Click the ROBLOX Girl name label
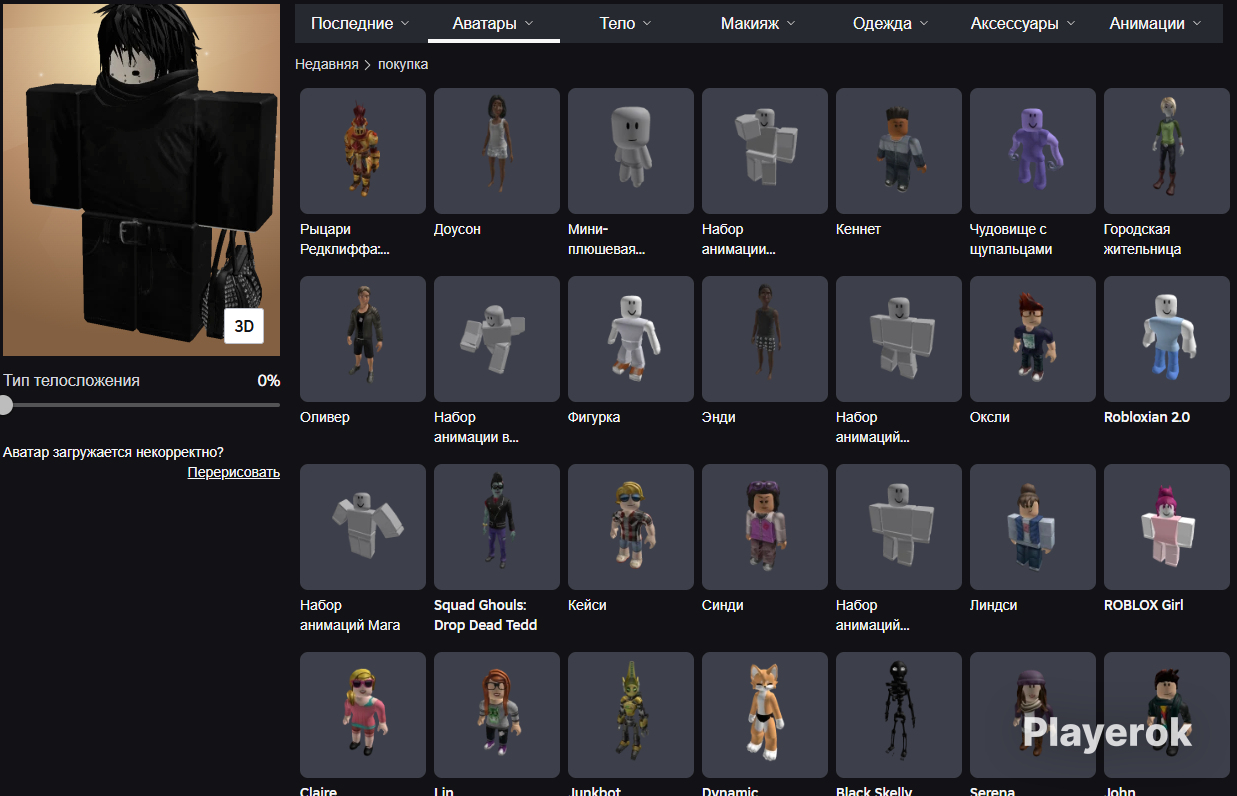1237x796 pixels. tap(1144, 605)
